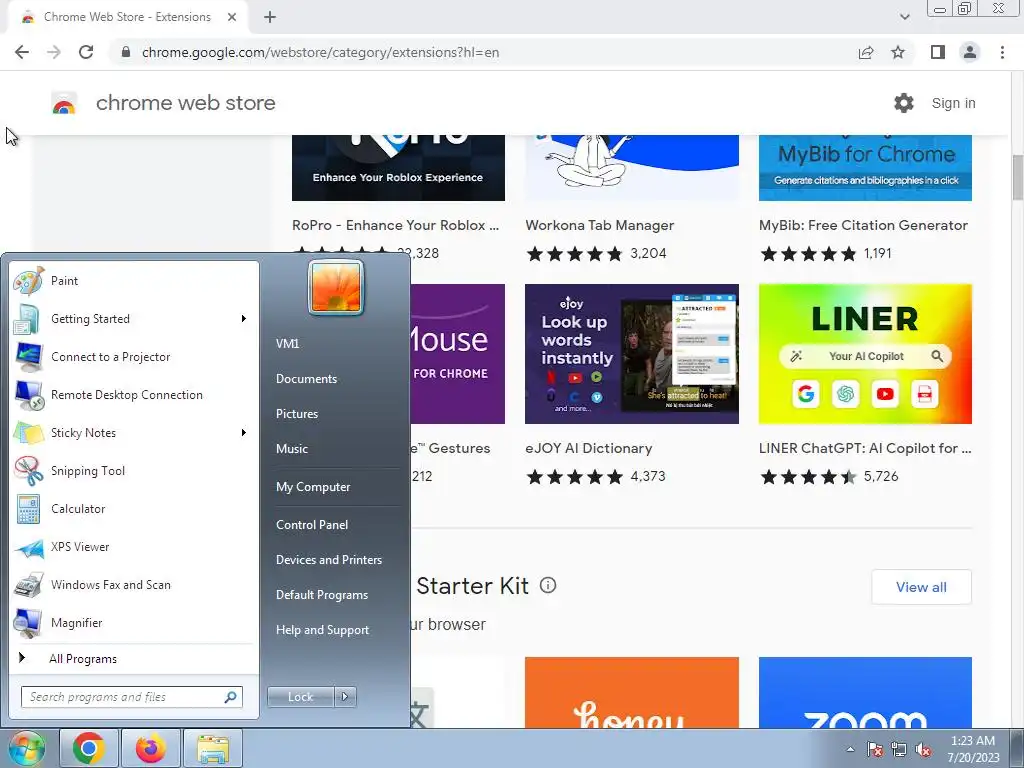Viewport: 1024px width, 768px height.
Task: Click the taskbar clock showing 1:23 AM
Action: click(973, 749)
